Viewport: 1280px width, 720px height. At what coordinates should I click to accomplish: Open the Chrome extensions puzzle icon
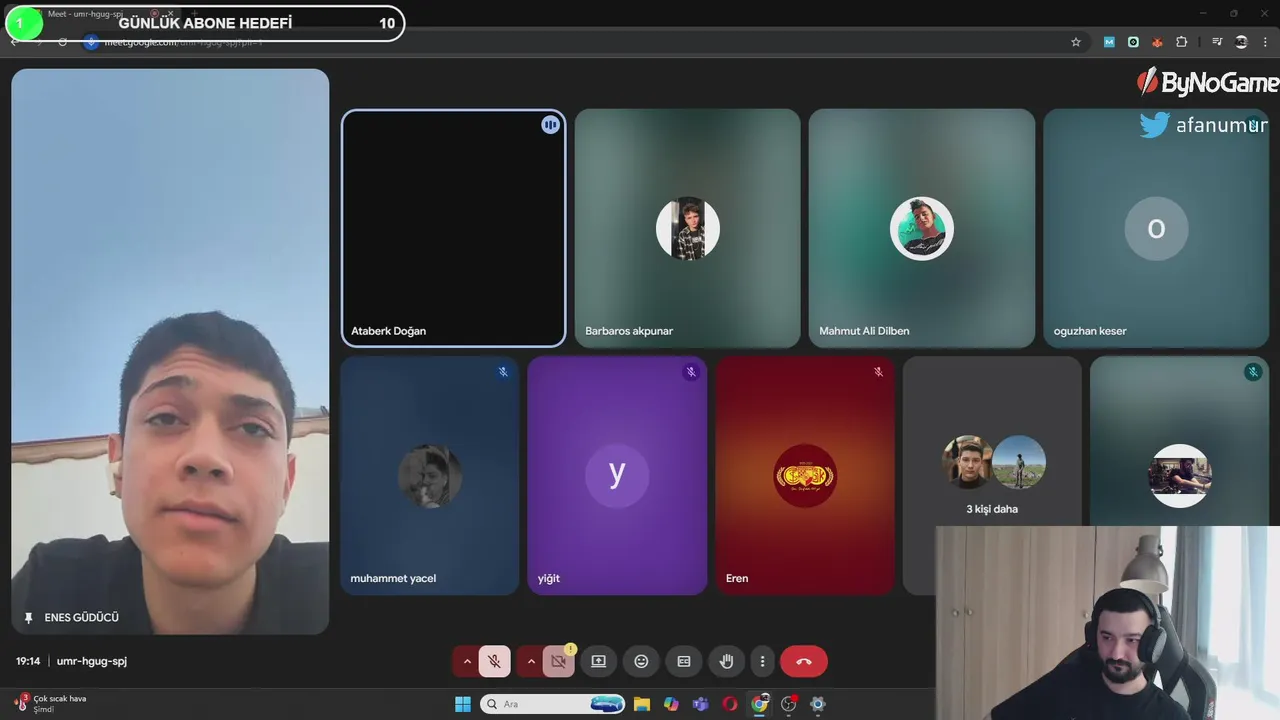1182,42
